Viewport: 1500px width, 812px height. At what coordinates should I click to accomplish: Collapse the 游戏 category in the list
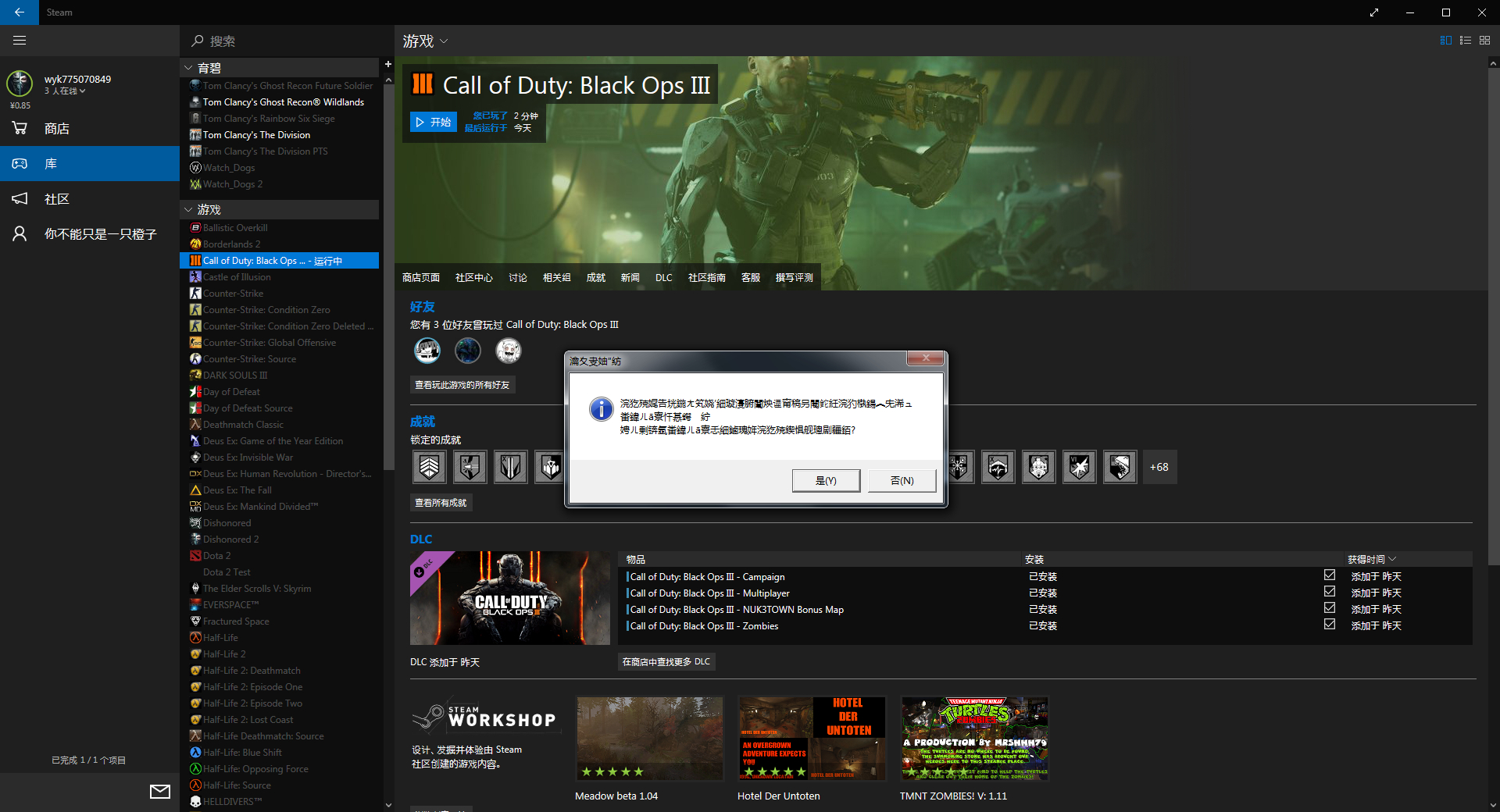pos(188,209)
